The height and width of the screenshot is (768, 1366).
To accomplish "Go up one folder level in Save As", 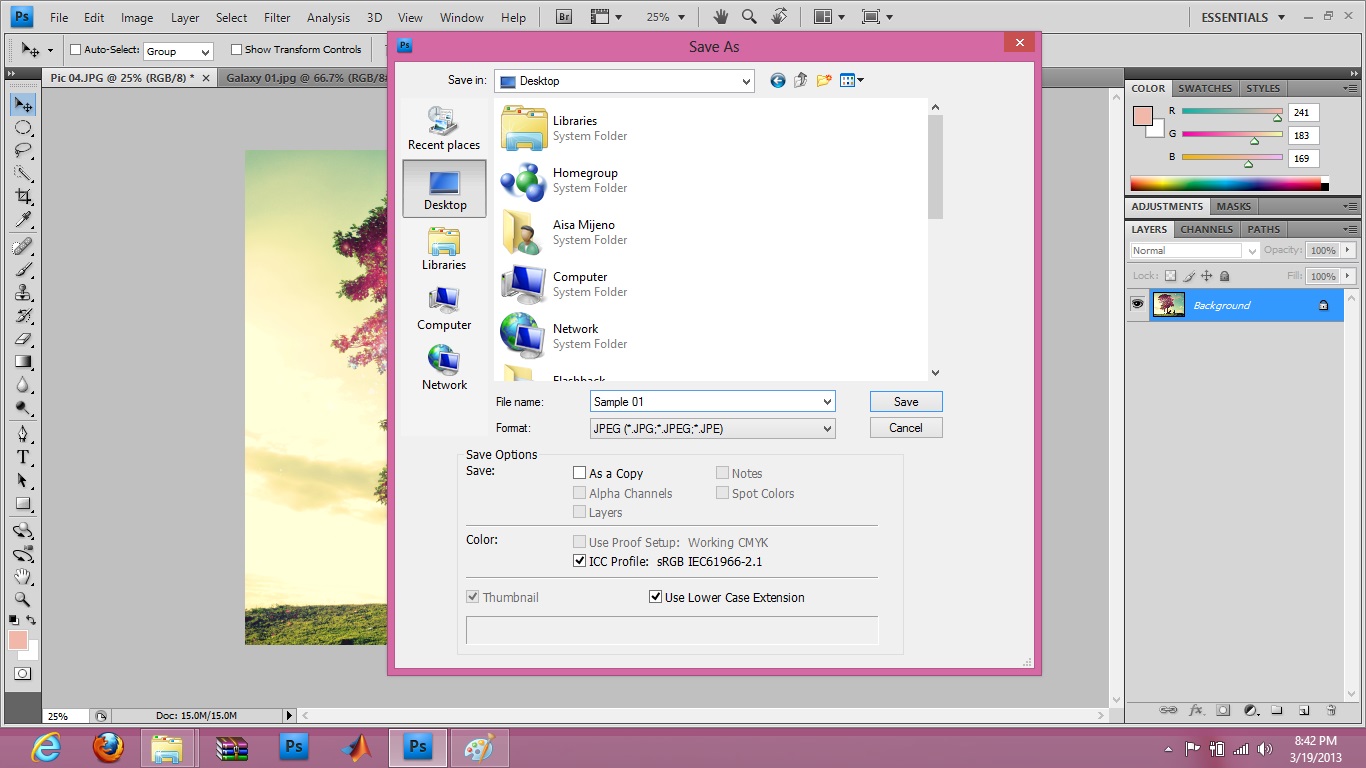I will 800,81.
